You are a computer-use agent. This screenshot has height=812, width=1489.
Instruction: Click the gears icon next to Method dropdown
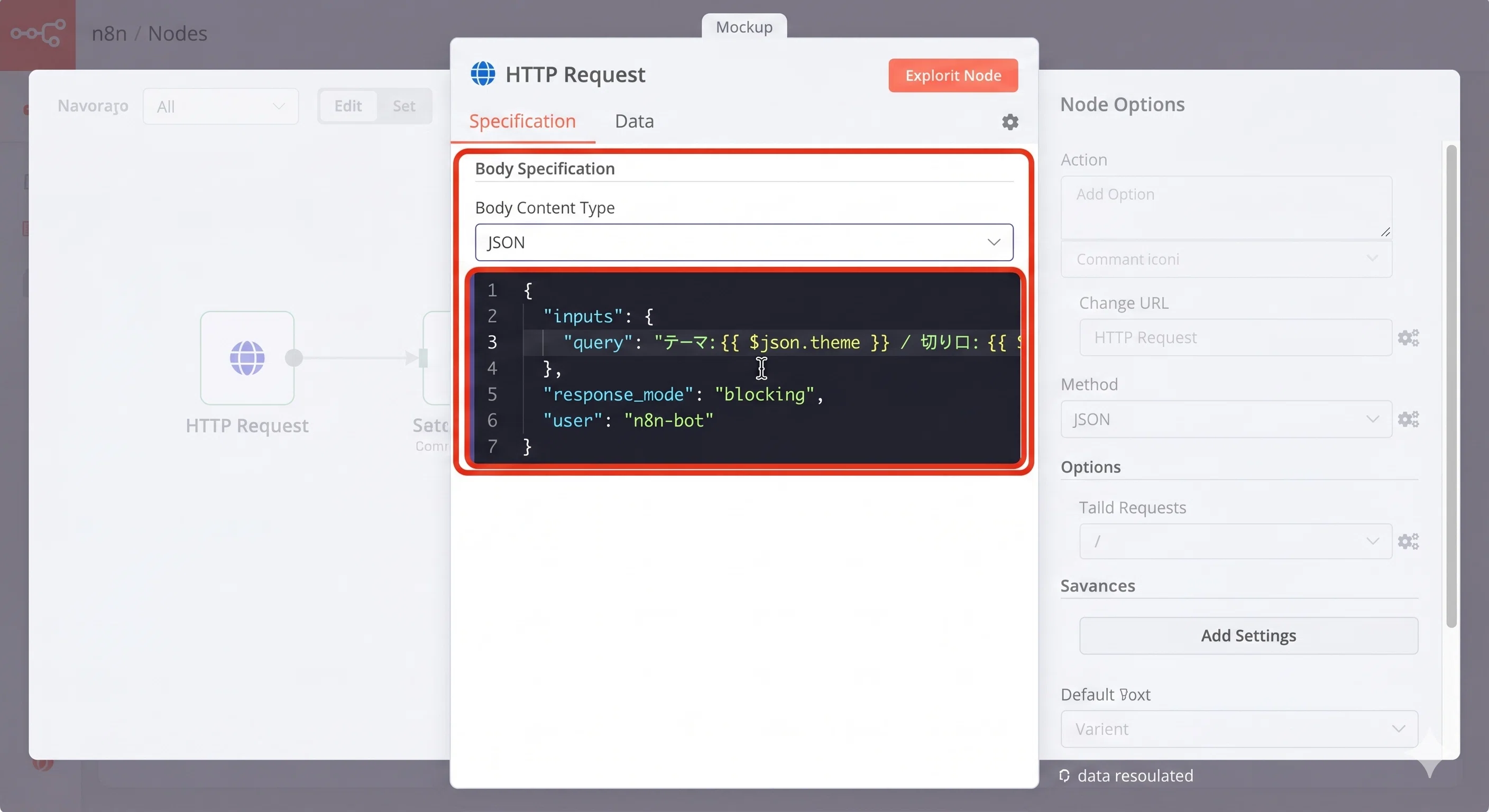coord(1408,419)
